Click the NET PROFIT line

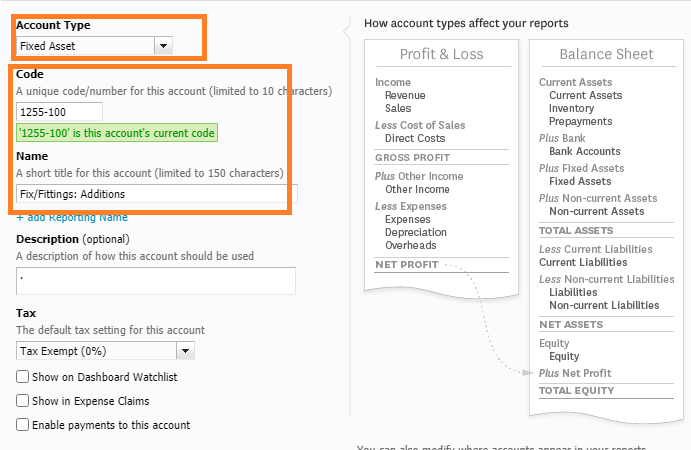click(x=407, y=265)
